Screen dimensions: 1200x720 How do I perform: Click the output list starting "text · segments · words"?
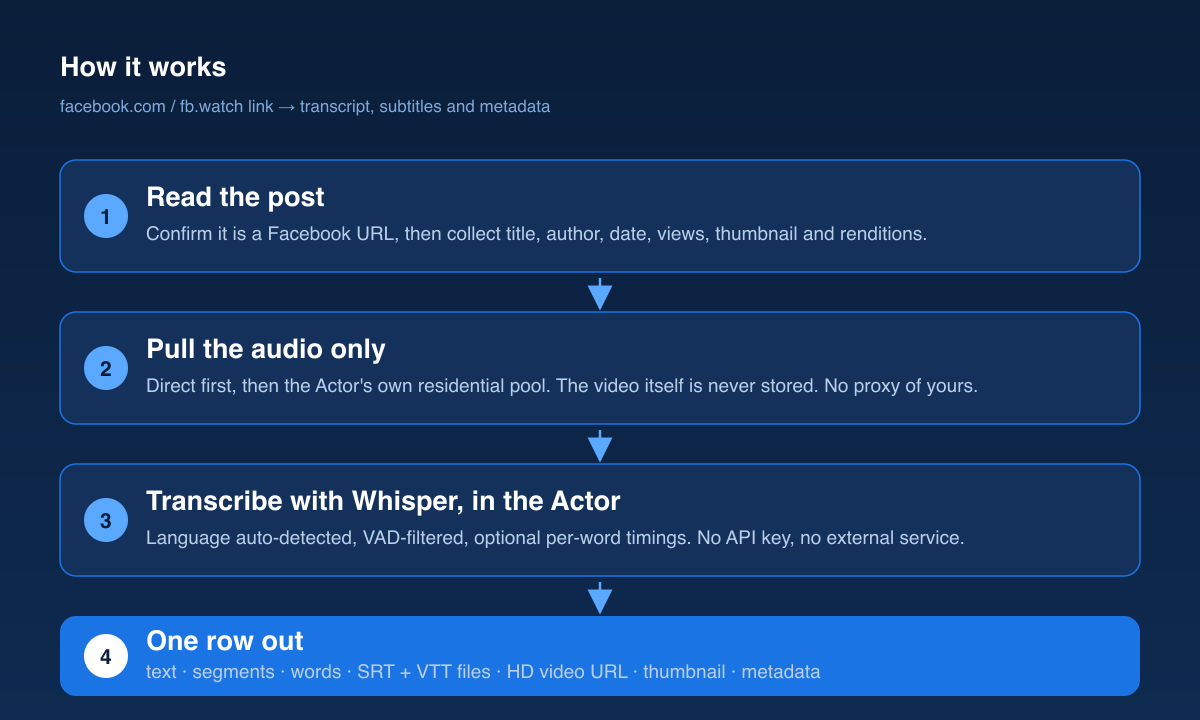point(483,672)
